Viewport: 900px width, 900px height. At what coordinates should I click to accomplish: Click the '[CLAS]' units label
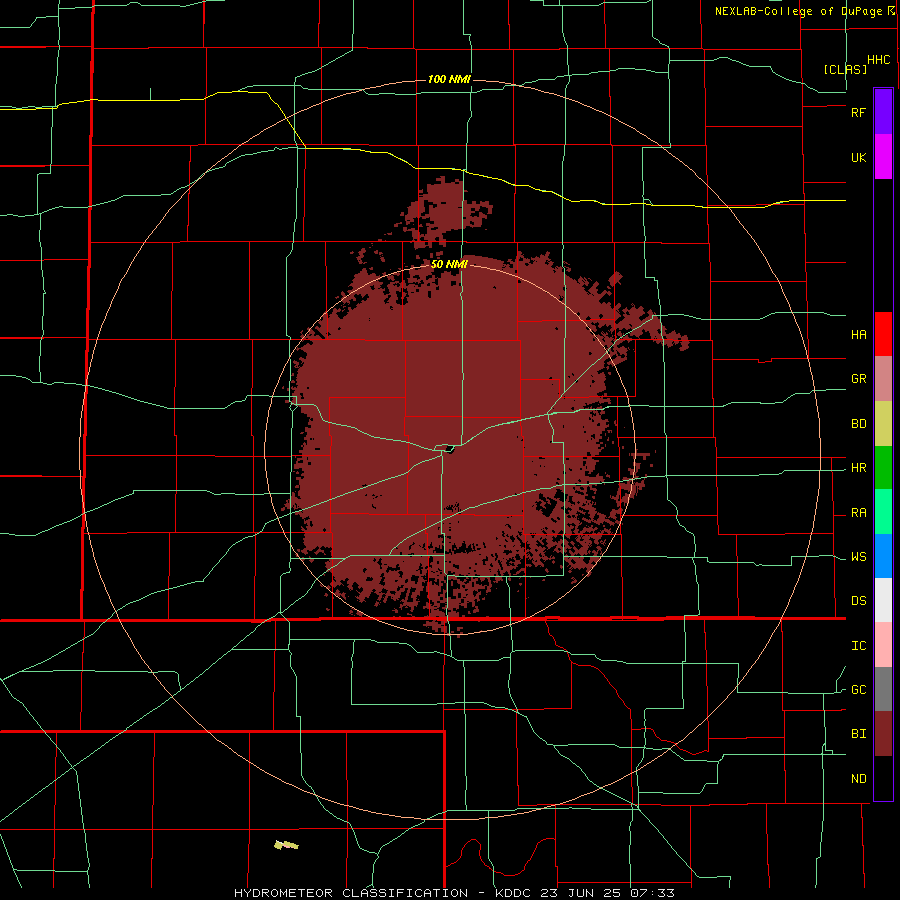(x=845, y=69)
